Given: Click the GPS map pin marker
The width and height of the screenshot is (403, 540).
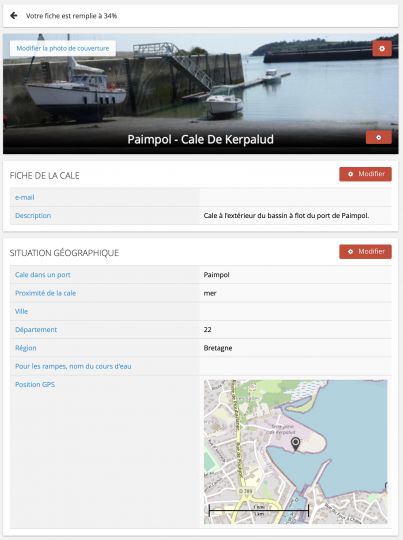Looking at the screenshot, I should (x=296, y=444).
